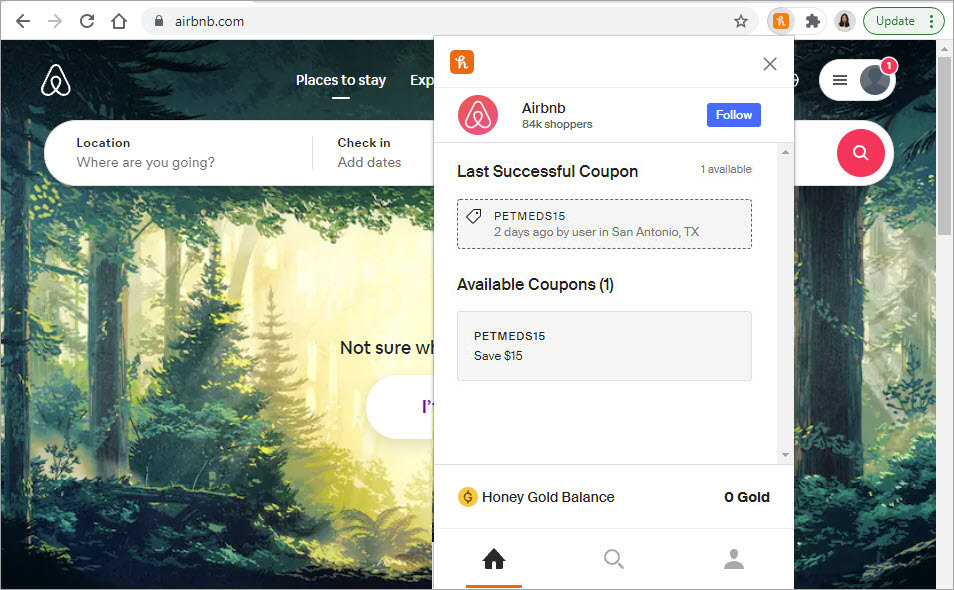Open the Airbnb user menu with avatar

coord(857,80)
